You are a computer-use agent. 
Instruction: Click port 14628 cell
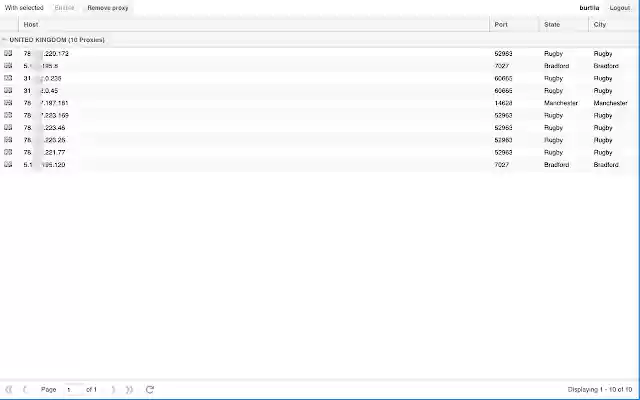pos(503,103)
